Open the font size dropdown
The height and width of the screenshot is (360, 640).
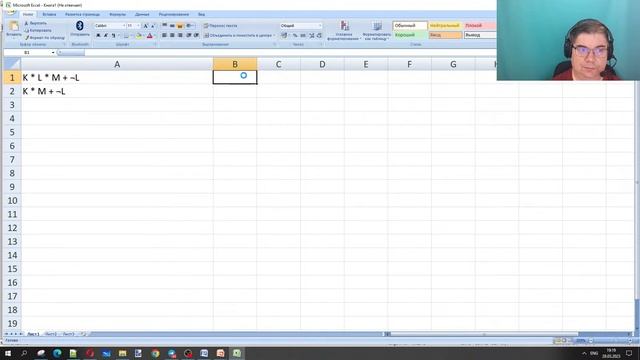[138, 26]
